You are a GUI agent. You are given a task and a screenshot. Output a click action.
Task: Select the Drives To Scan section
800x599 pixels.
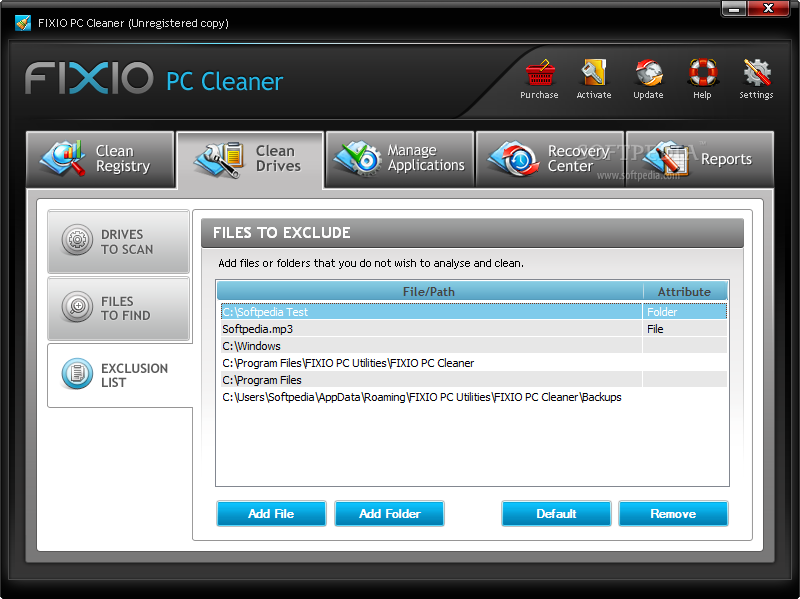point(118,241)
